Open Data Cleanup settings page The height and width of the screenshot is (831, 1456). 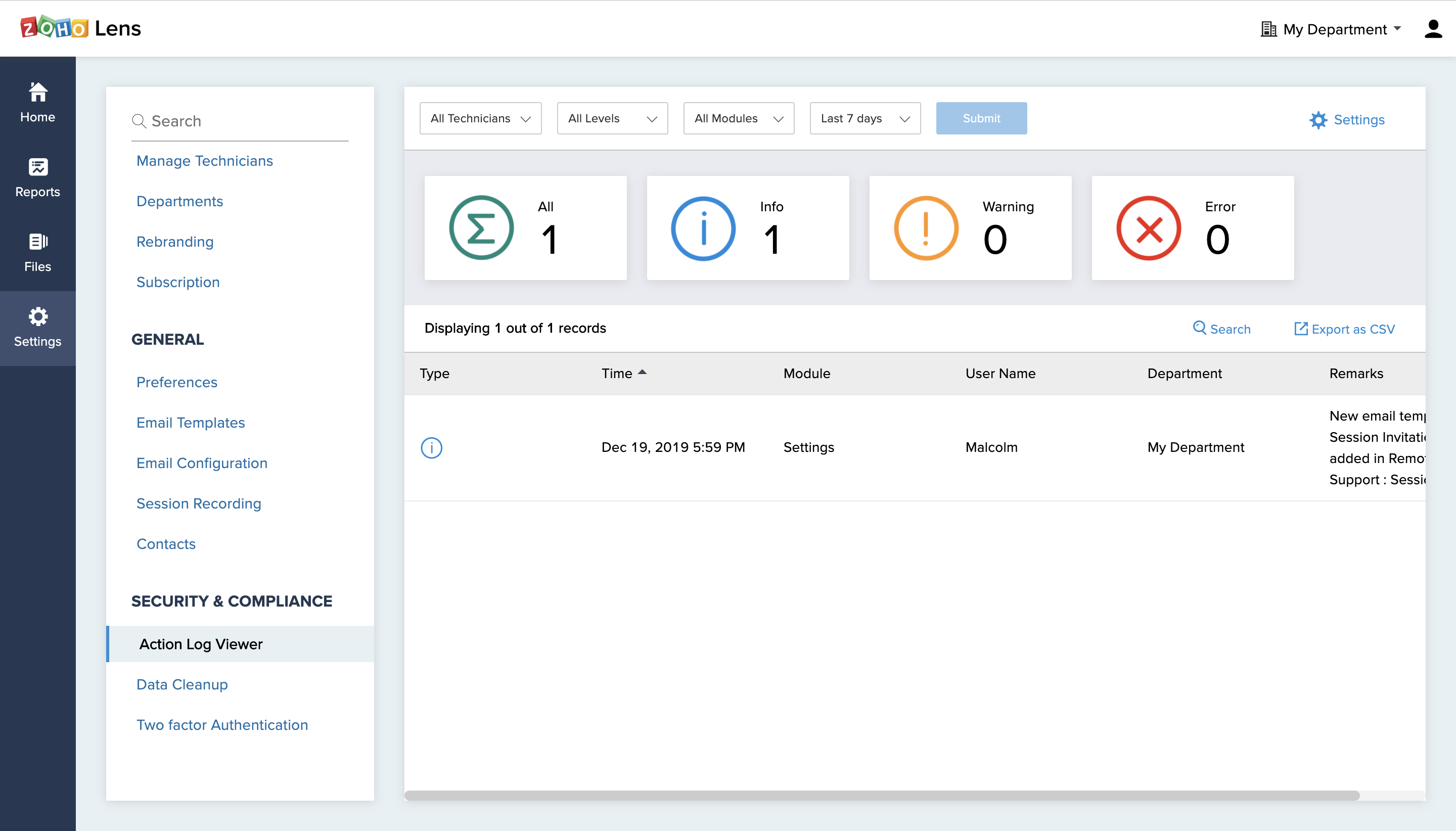(x=182, y=684)
